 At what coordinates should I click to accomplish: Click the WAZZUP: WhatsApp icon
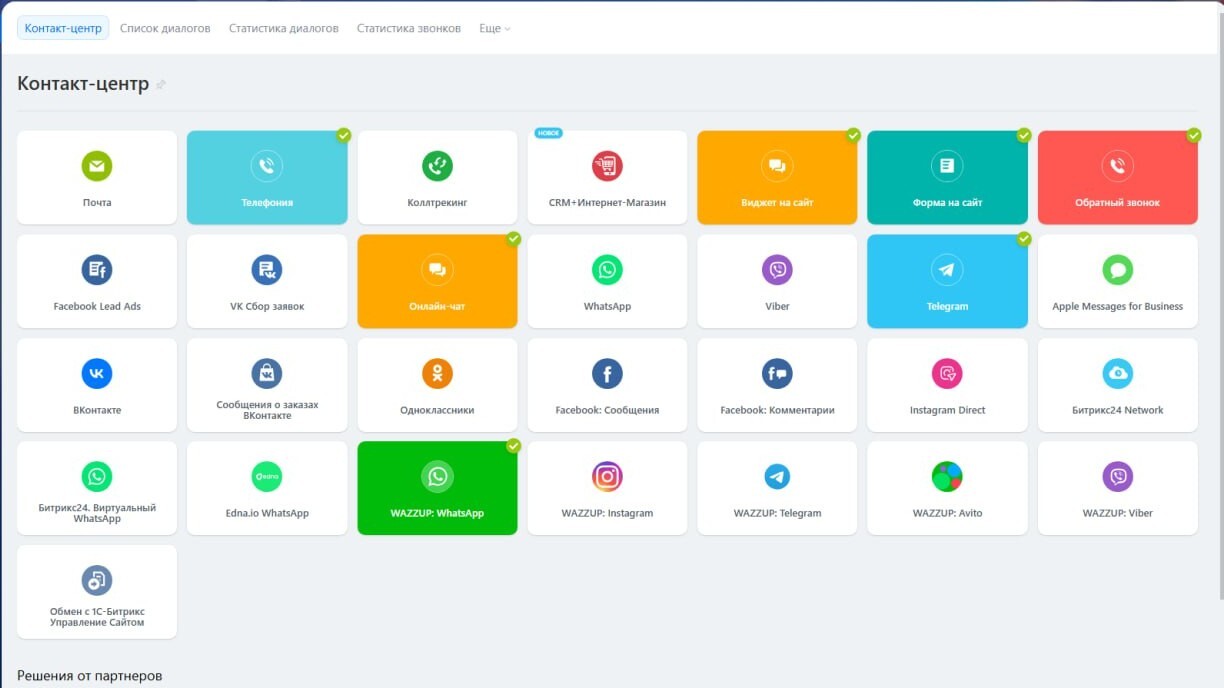(x=437, y=477)
